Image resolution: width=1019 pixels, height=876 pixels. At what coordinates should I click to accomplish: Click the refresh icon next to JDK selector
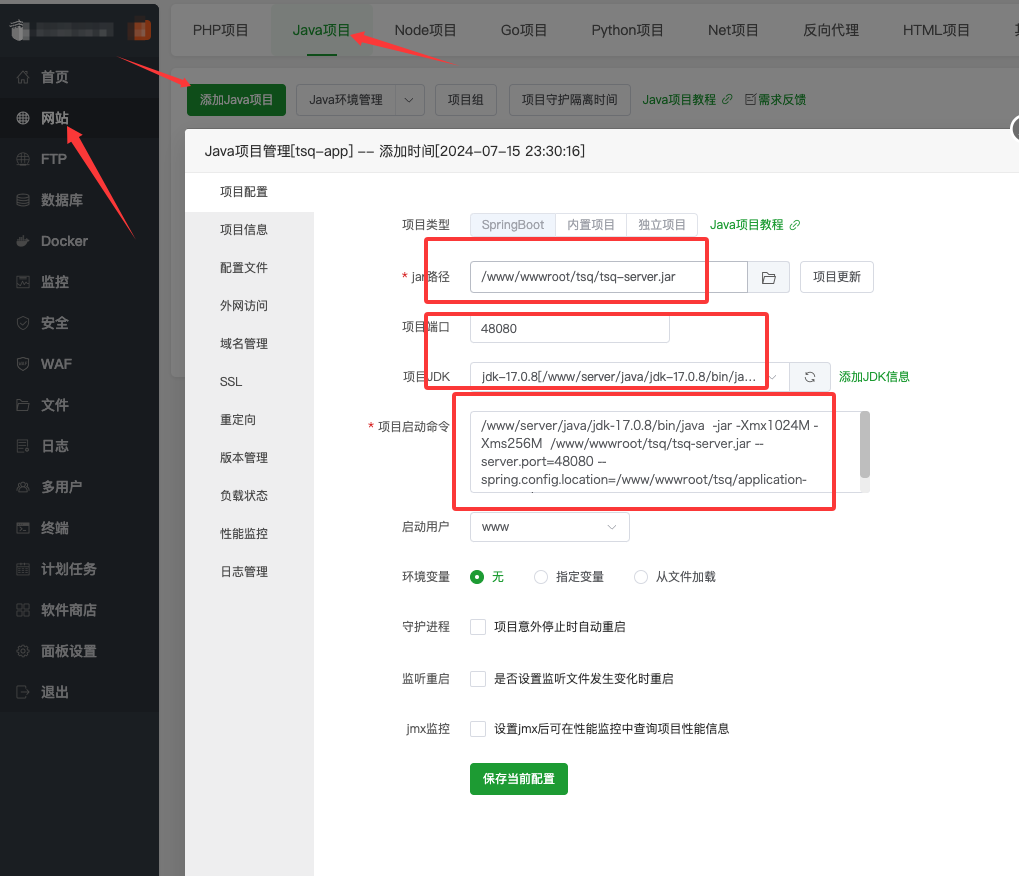click(x=810, y=377)
